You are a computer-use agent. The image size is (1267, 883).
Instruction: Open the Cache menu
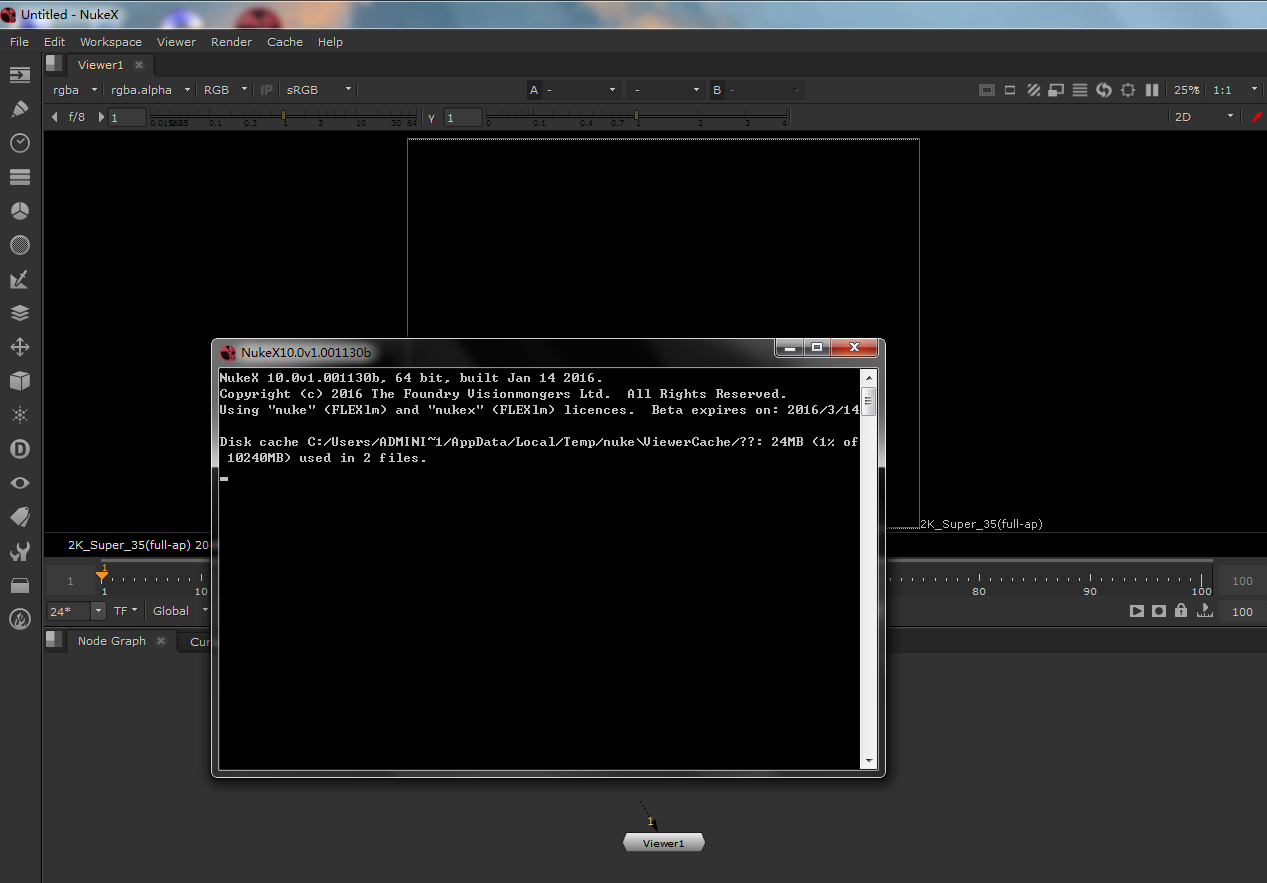[285, 42]
